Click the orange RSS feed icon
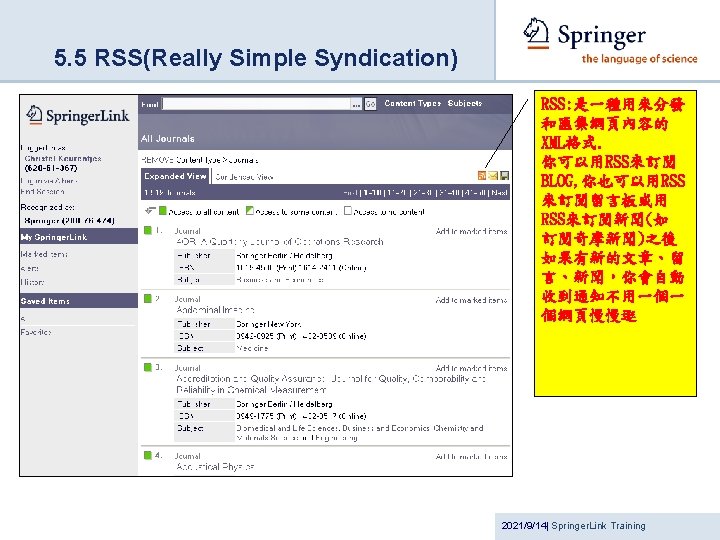 (x=482, y=175)
